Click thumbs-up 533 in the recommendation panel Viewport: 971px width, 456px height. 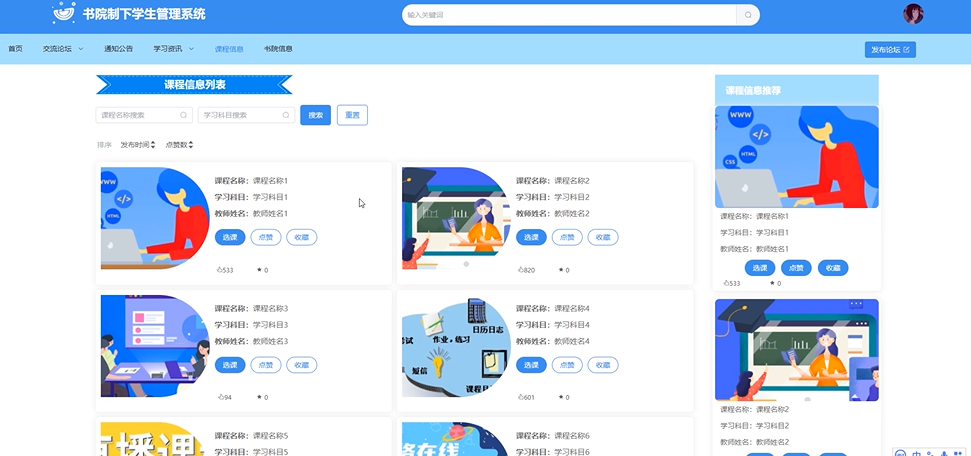click(732, 283)
